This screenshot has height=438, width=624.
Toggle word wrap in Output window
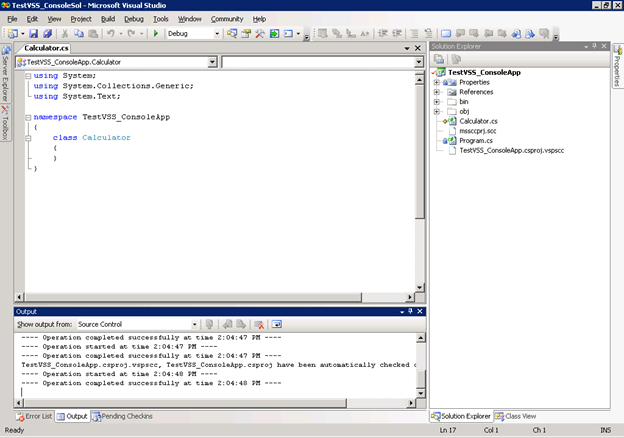click(x=277, y=325)
